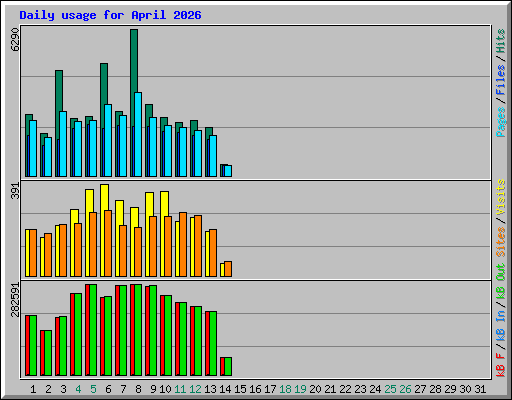This screenshot has height=400, width=512.
Task: Click the "Pages" legend label
Action: pyautogui.click(x=501, y=122)
